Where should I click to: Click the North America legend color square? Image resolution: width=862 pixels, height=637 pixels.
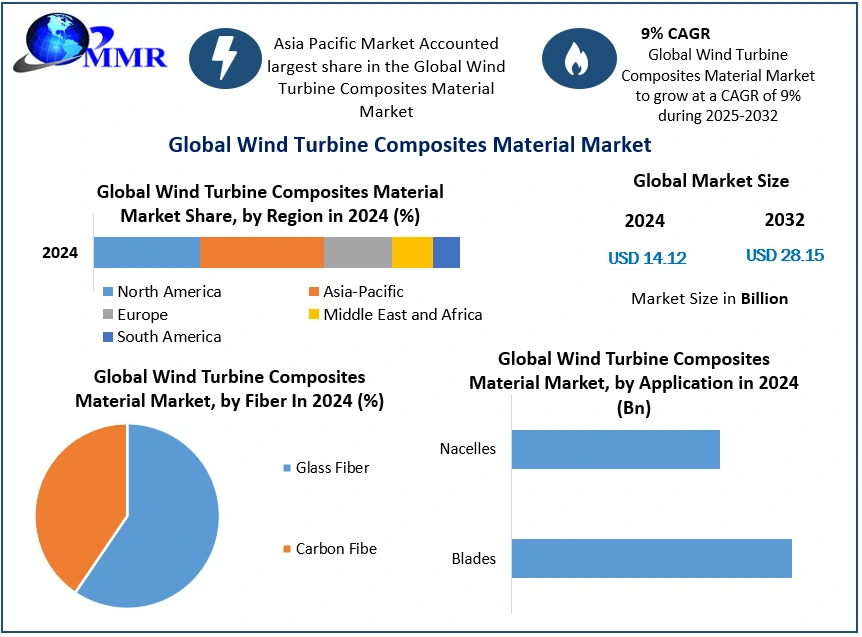coord(108,293)
